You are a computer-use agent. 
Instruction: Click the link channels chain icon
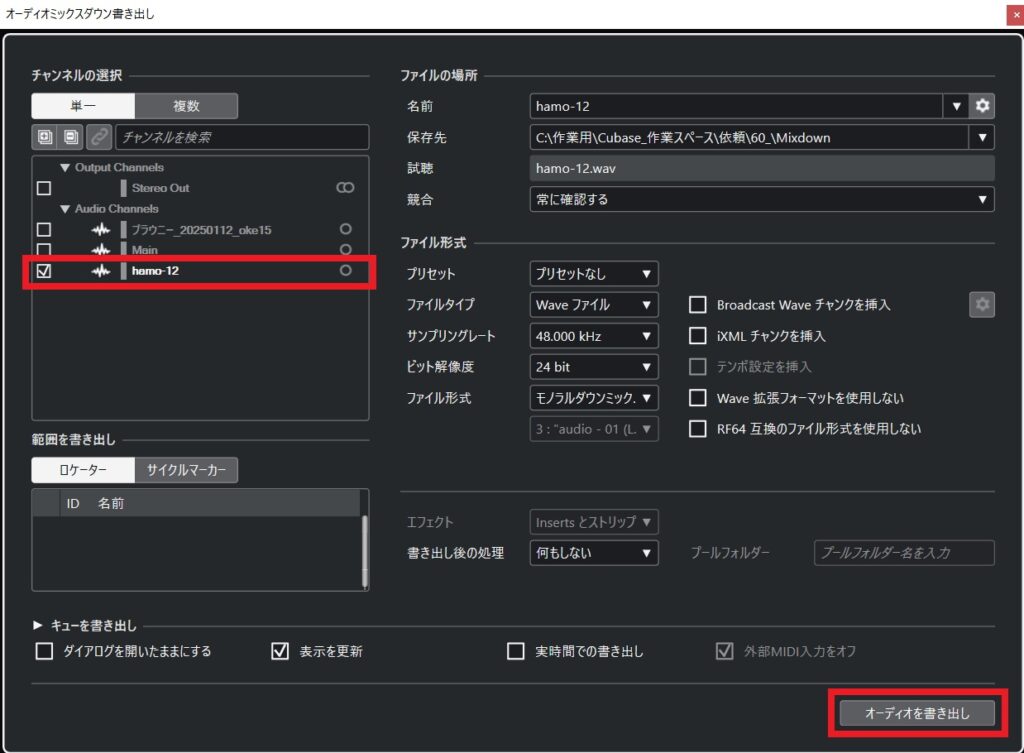98,137
